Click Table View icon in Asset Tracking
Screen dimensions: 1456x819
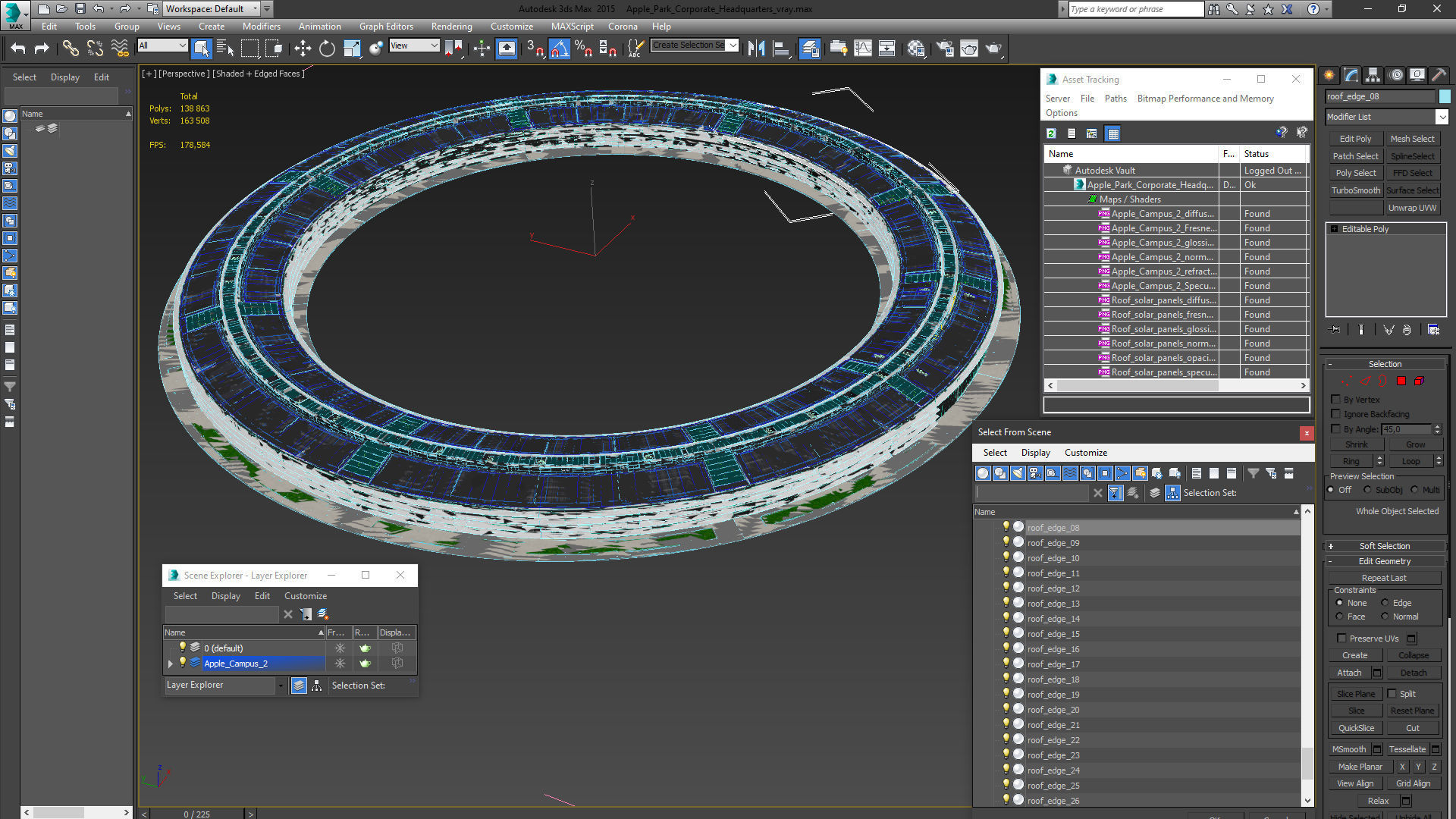[x=1112, y=133]
